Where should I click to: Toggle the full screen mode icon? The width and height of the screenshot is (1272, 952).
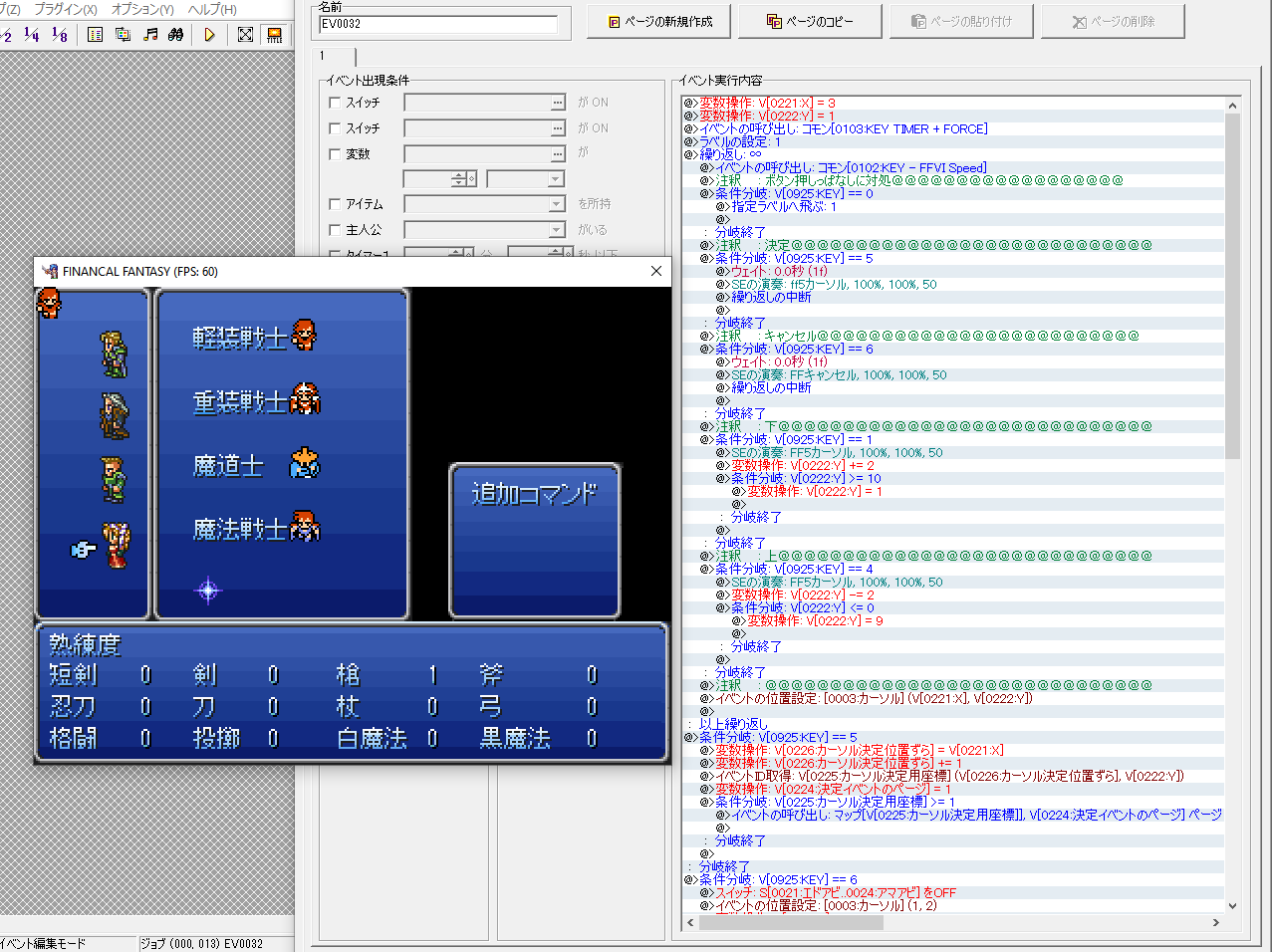(246, 35)
